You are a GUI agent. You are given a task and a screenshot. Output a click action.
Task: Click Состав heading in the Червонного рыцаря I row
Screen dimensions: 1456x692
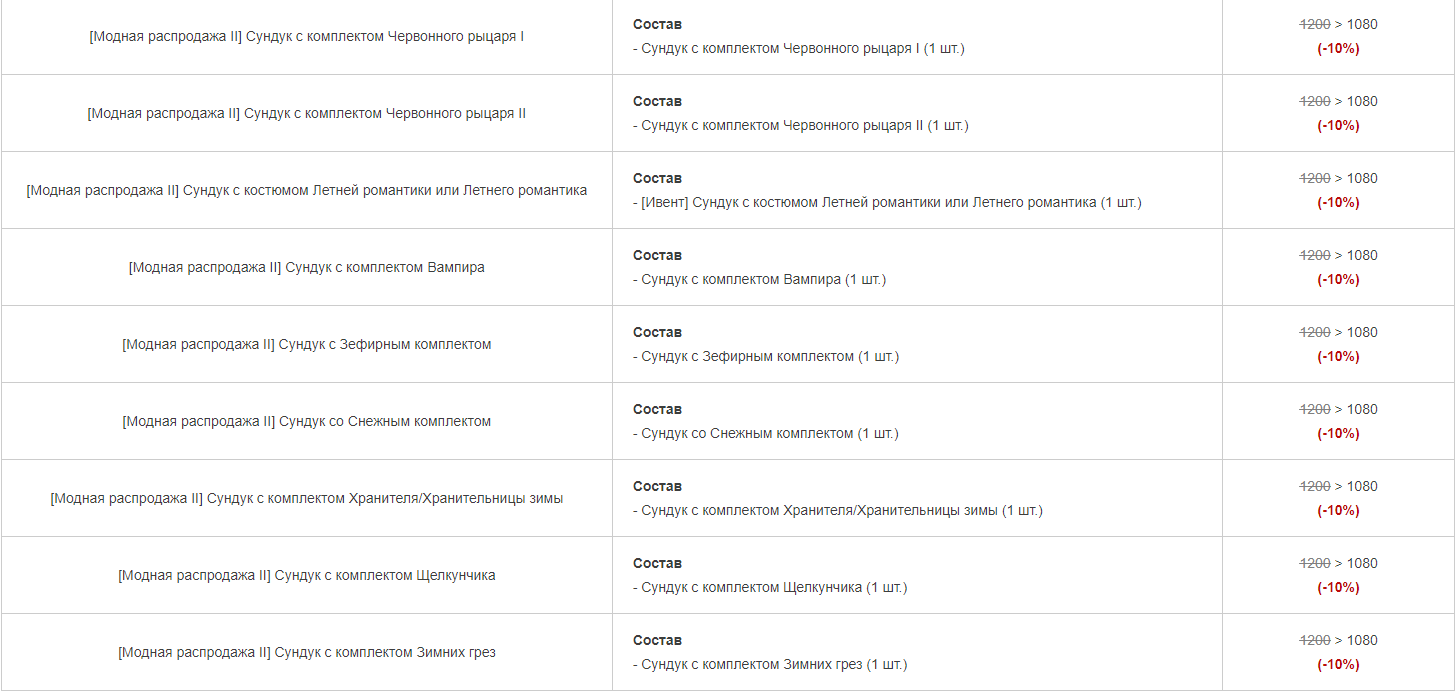coord(657,24)
